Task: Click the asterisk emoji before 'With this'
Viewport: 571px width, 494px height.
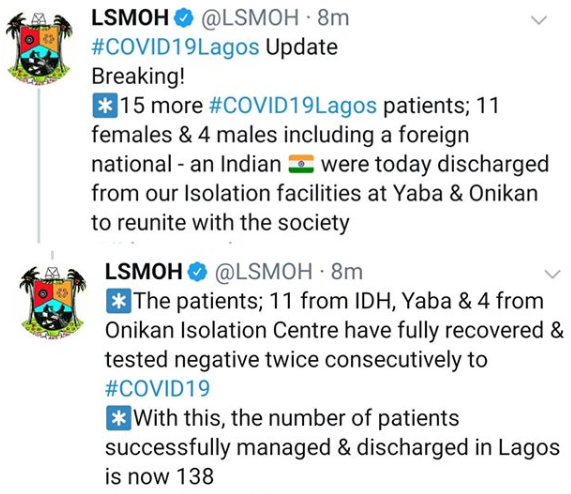Action: [118, 418]
